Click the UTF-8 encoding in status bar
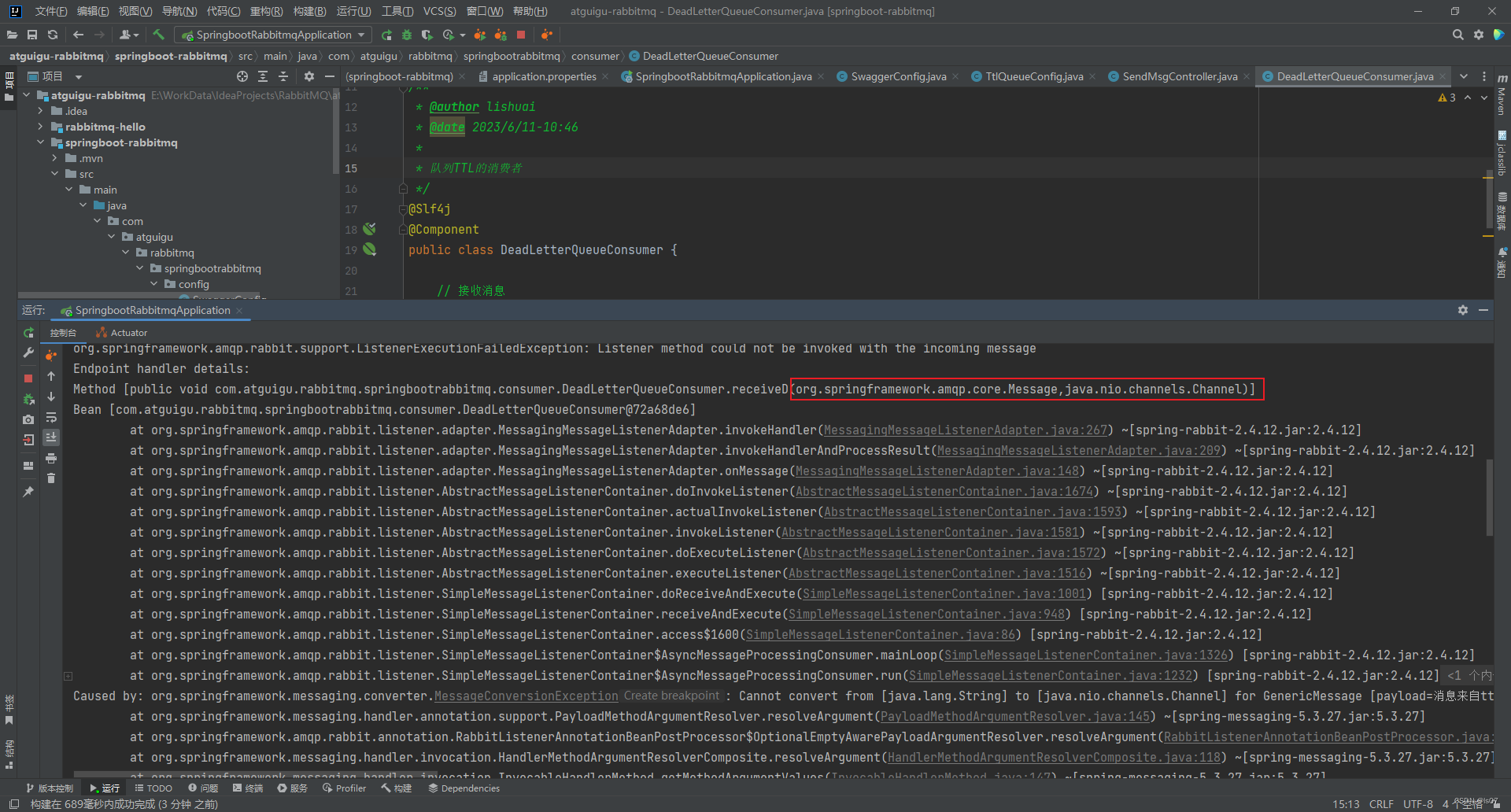 point(1418,804)
